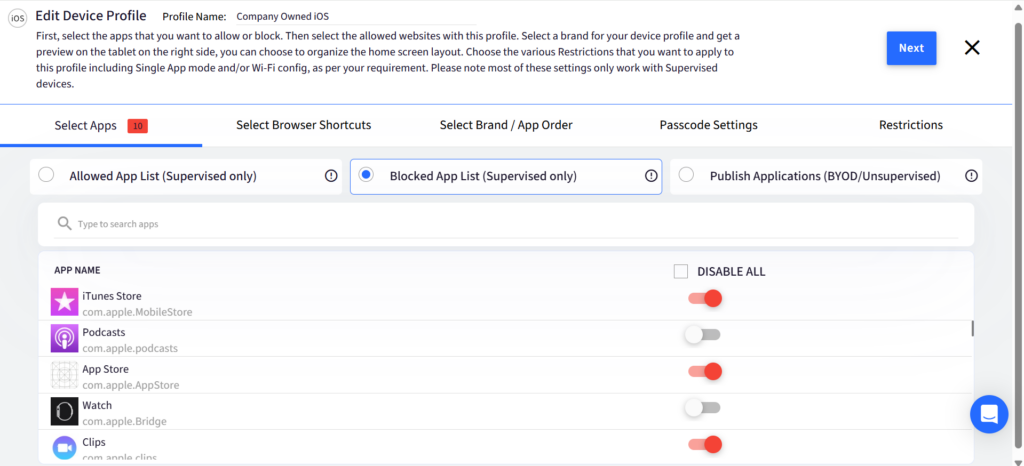Image resolution: width=1024 pixels, height=466 pixels.
Task: Open the Restrictions tab
Action: tap(911, 125)
